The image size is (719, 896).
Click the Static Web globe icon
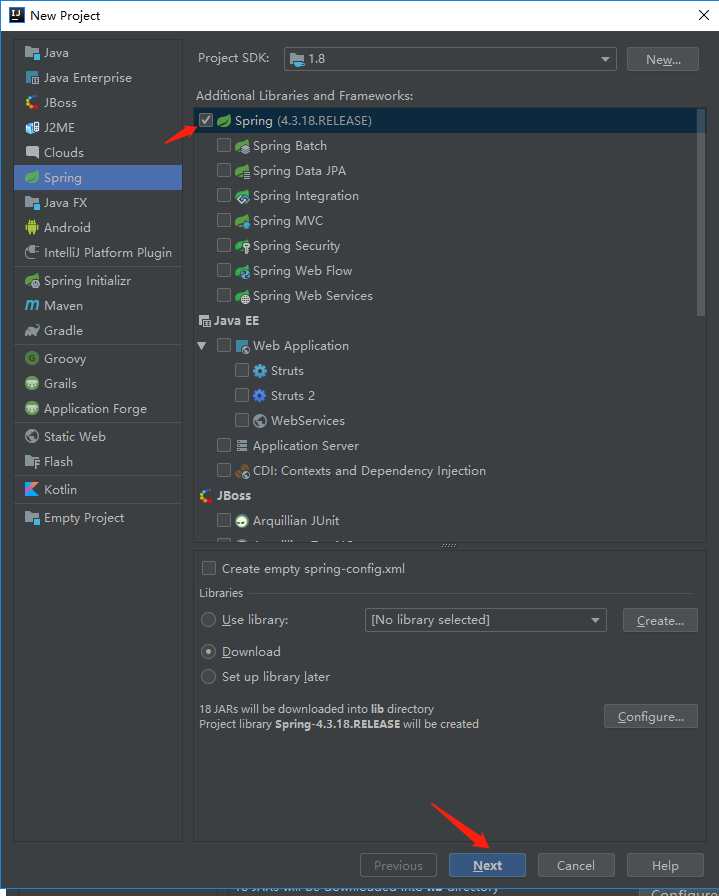pyautogui.click(x=32, y=437)
